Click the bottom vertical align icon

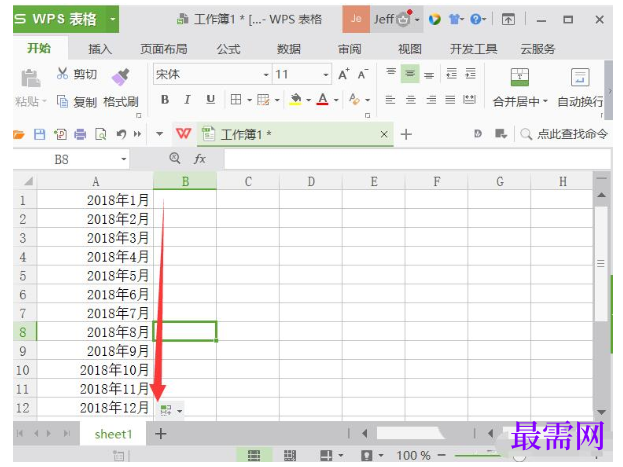[x=429, y=74]
